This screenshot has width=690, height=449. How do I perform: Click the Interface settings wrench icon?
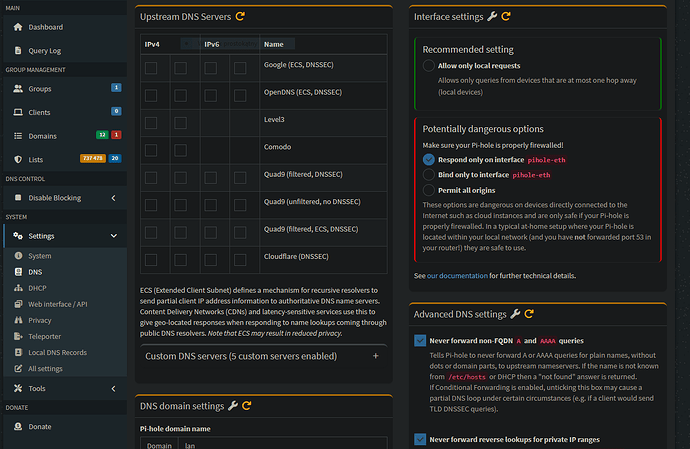click(492, 16)
